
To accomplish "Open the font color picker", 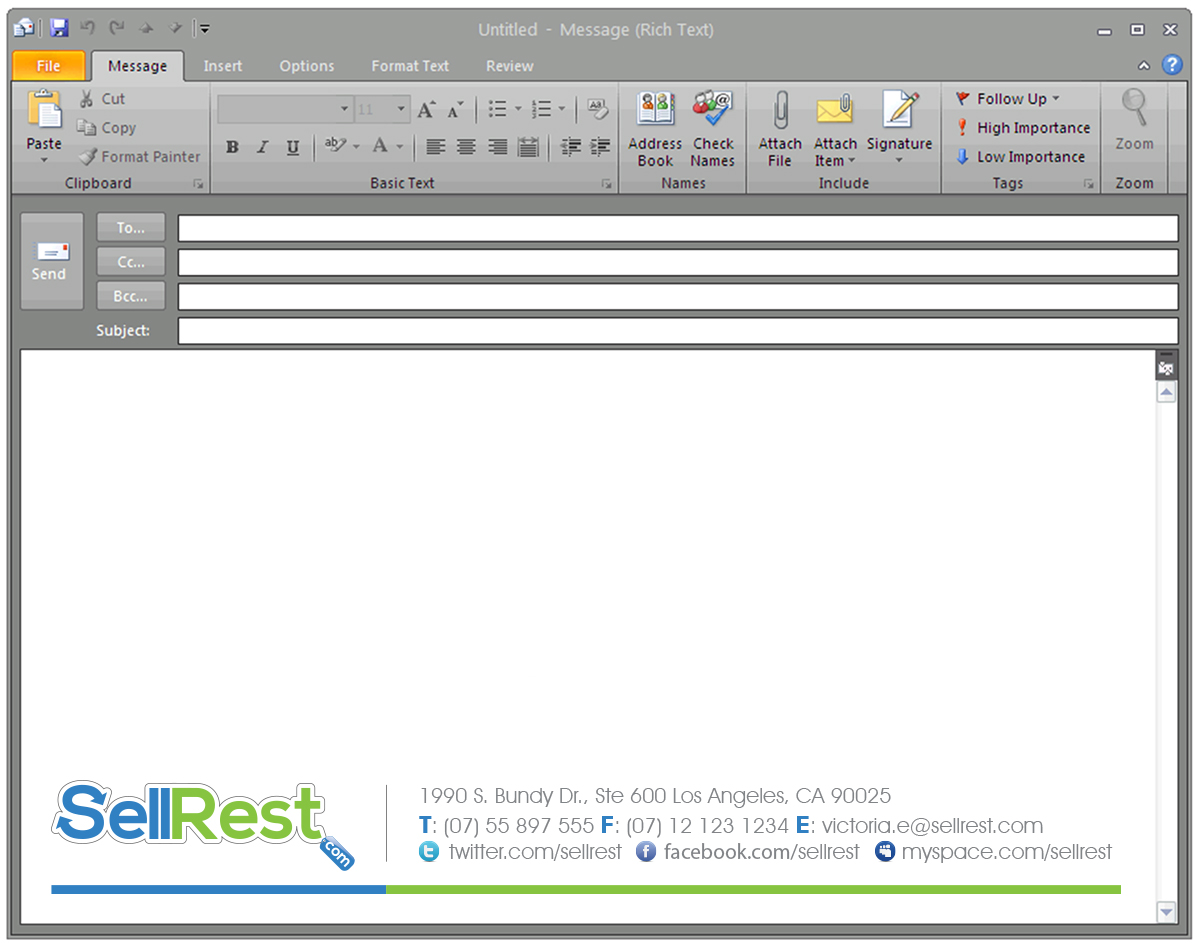I will point(399,147).
